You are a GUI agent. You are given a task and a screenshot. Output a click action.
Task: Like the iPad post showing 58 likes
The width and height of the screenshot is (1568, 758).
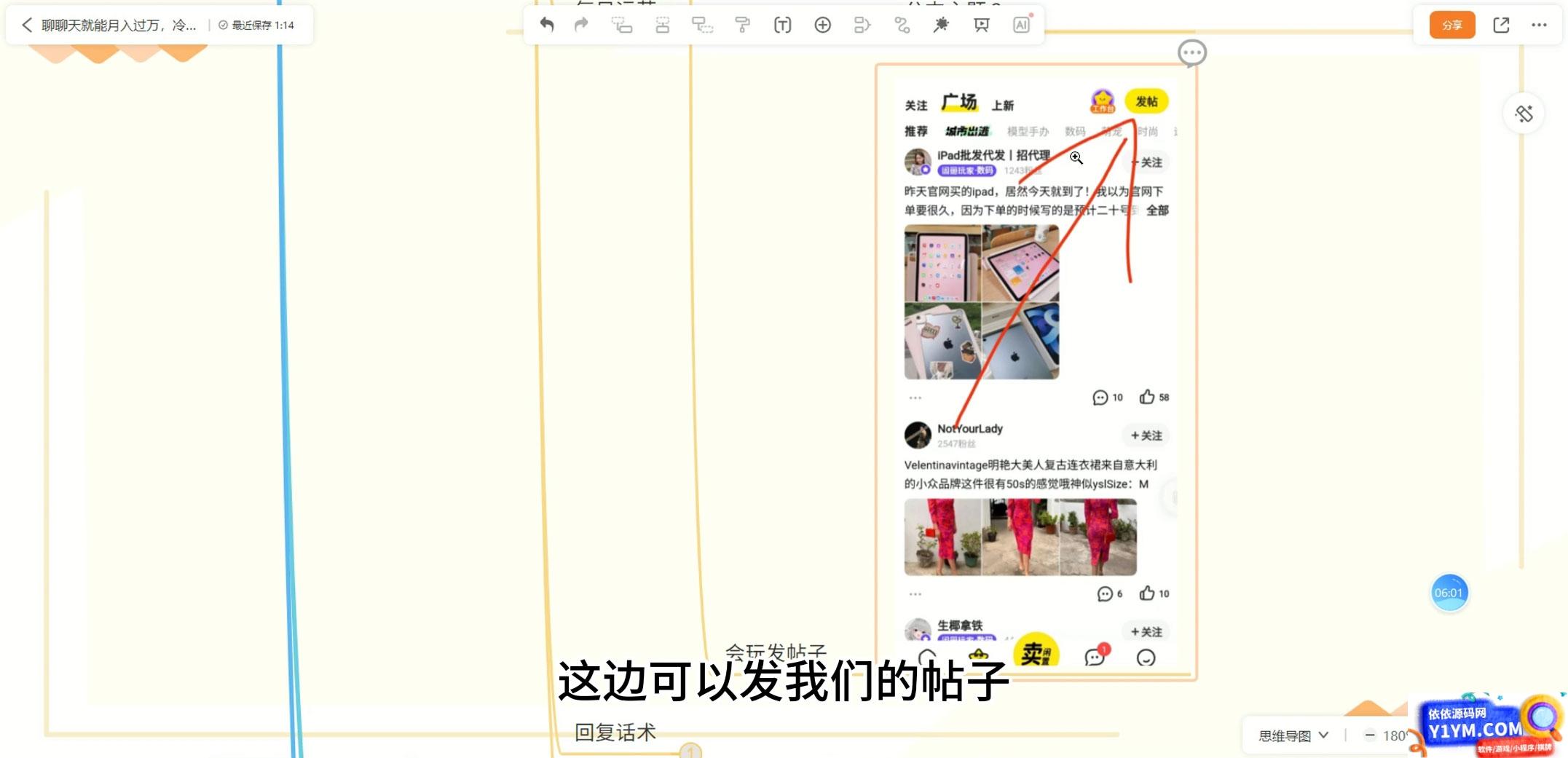click(x=1154, y=397)
